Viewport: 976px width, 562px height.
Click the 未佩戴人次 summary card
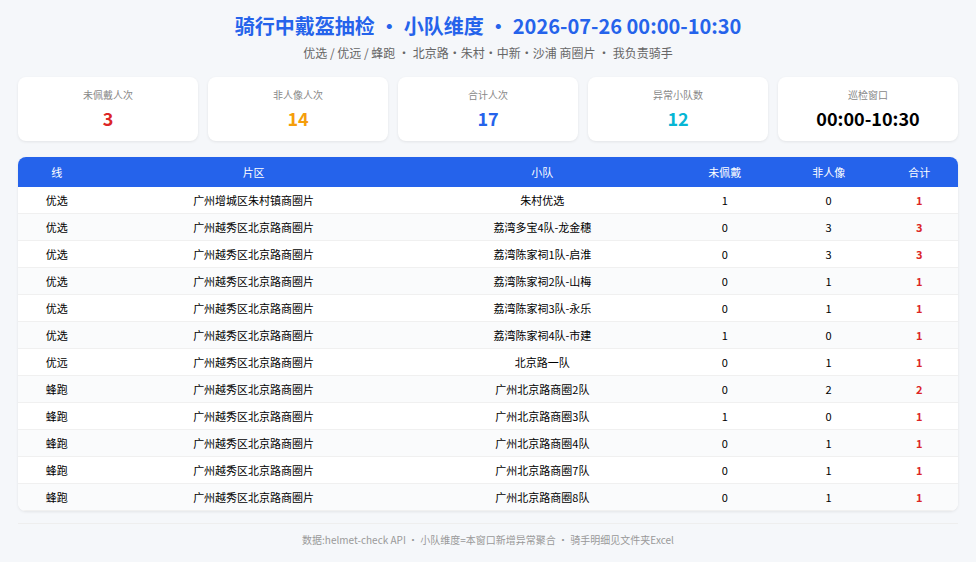click(x=108, y=109)
